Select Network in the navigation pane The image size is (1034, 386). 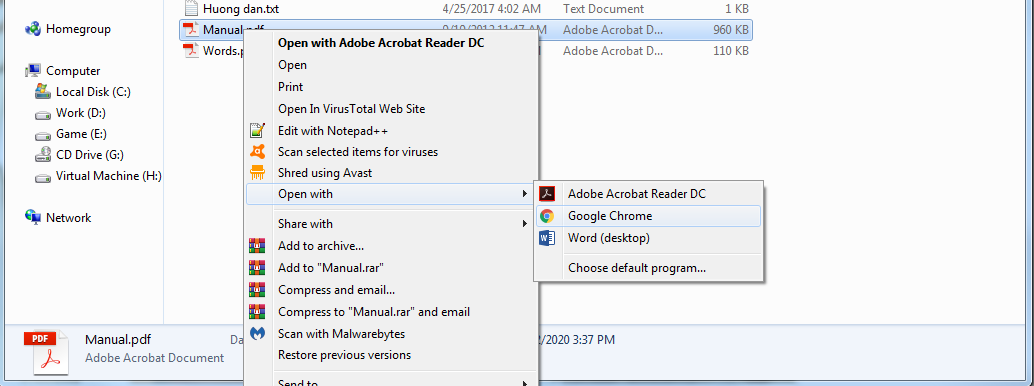pos(69,218)
